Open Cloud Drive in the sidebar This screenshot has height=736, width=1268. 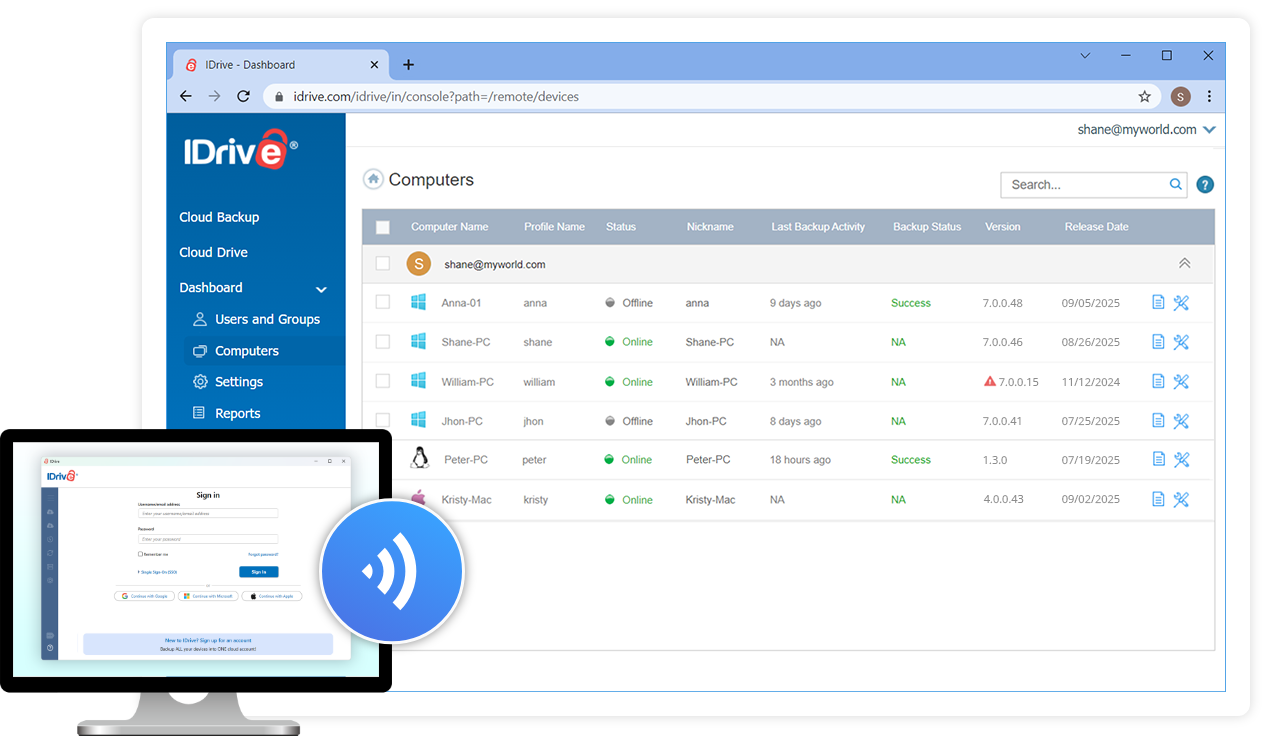pos(213,252)
